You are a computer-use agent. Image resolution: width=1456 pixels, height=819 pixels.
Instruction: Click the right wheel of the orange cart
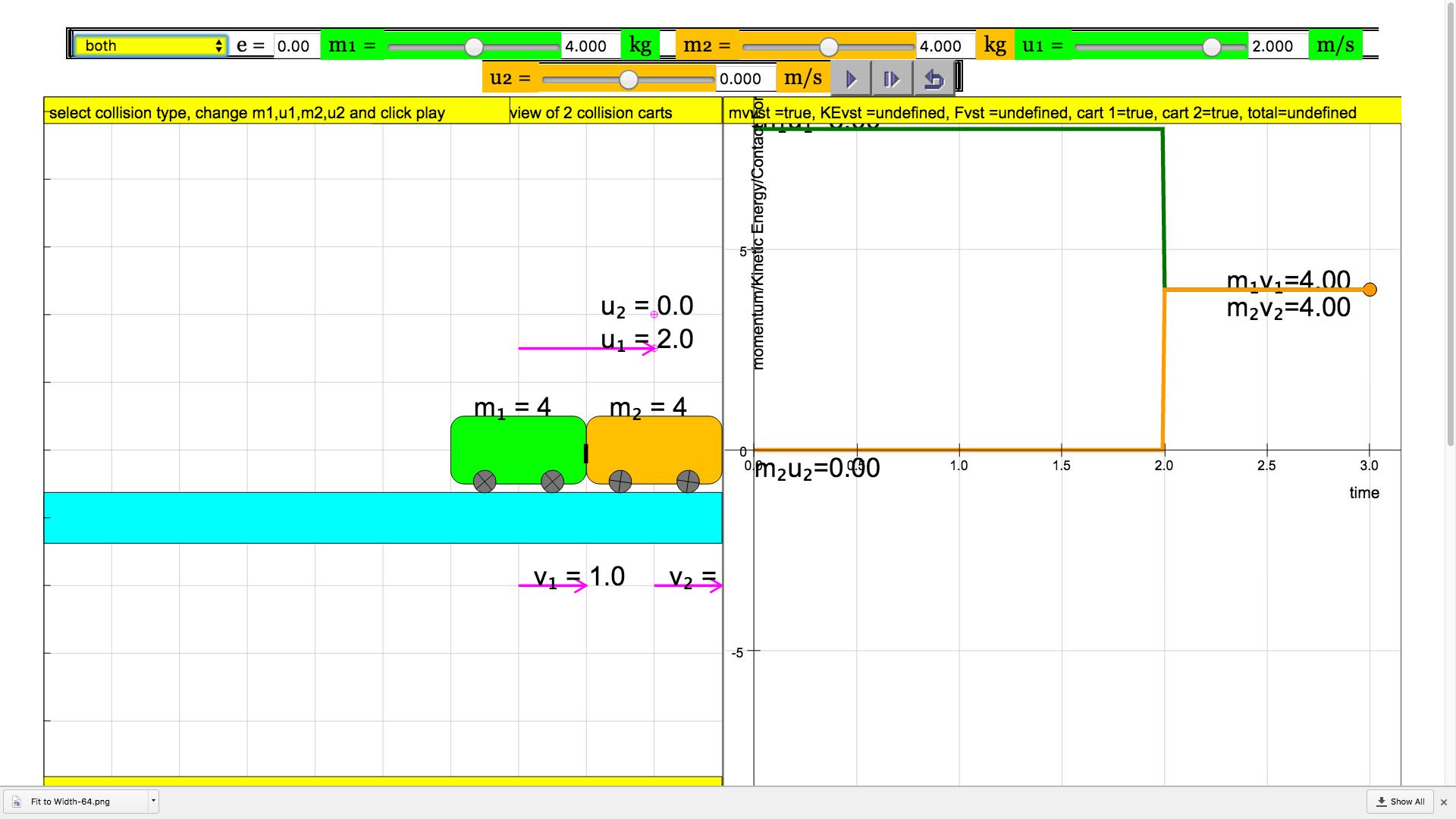click(688, 481)
